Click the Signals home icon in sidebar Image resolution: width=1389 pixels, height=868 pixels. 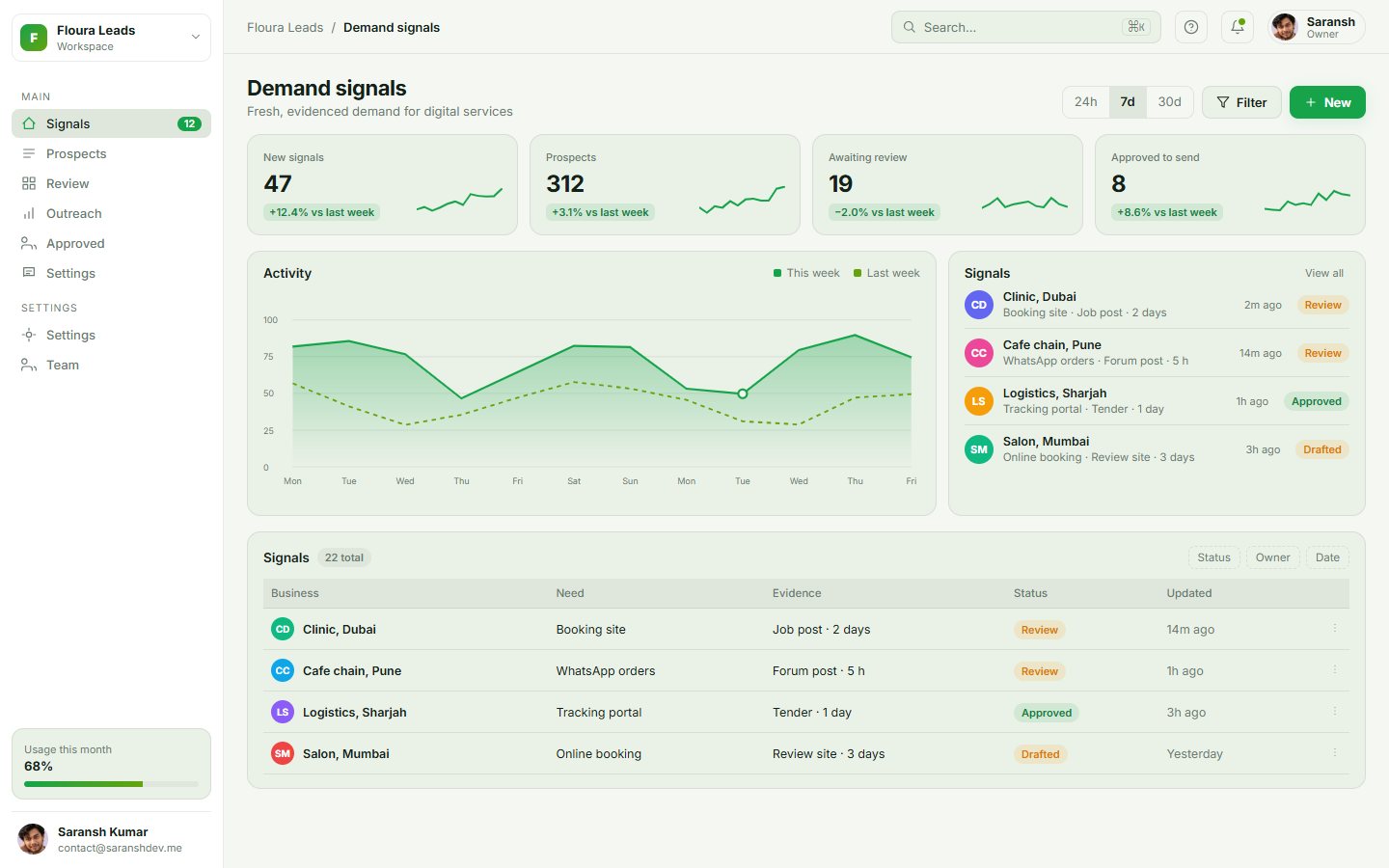[29, 123]
